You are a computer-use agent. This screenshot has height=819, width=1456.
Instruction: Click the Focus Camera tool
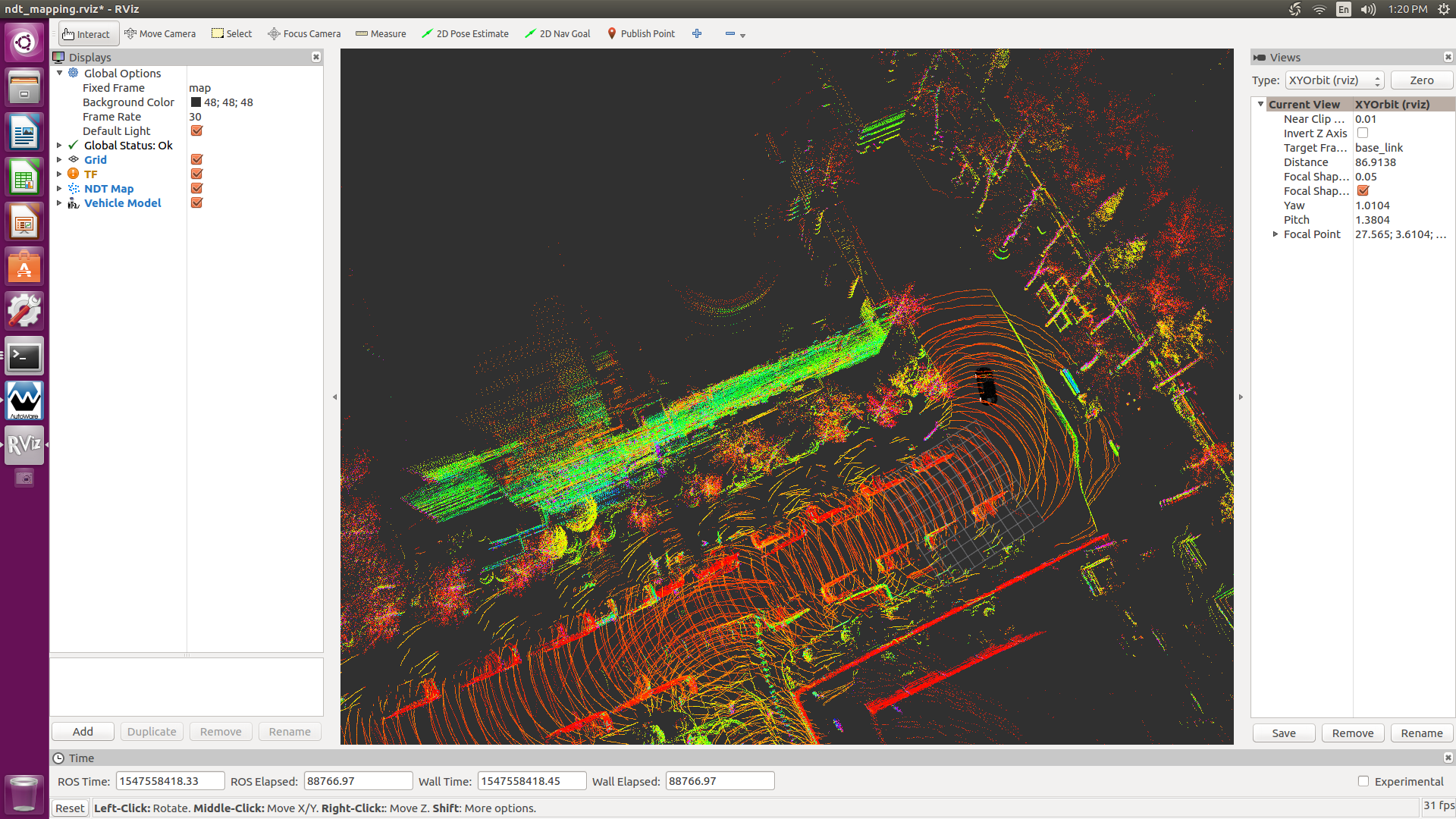coord(304,33)
